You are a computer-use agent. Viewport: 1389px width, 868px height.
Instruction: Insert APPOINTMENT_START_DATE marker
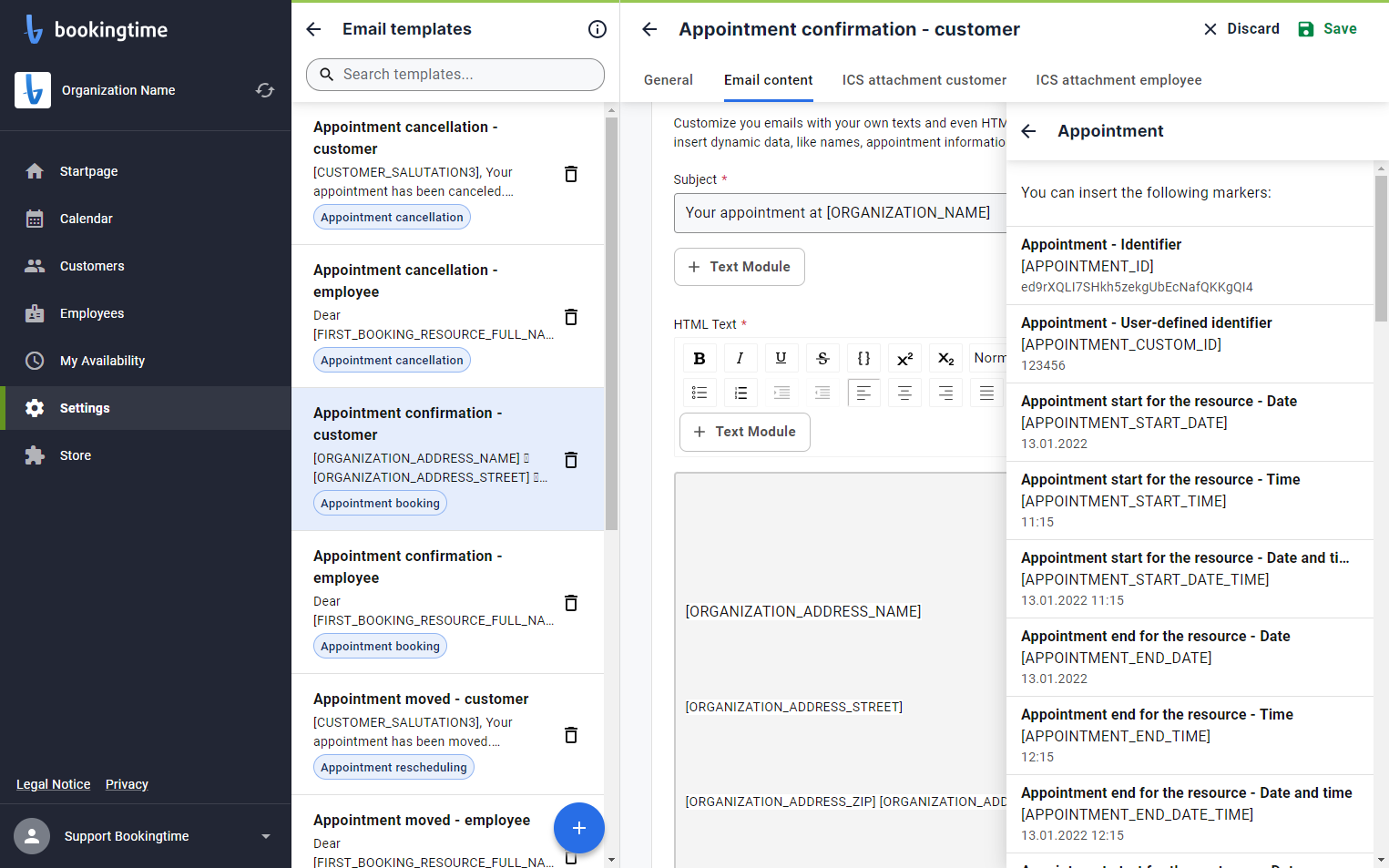pos(1190,423)
